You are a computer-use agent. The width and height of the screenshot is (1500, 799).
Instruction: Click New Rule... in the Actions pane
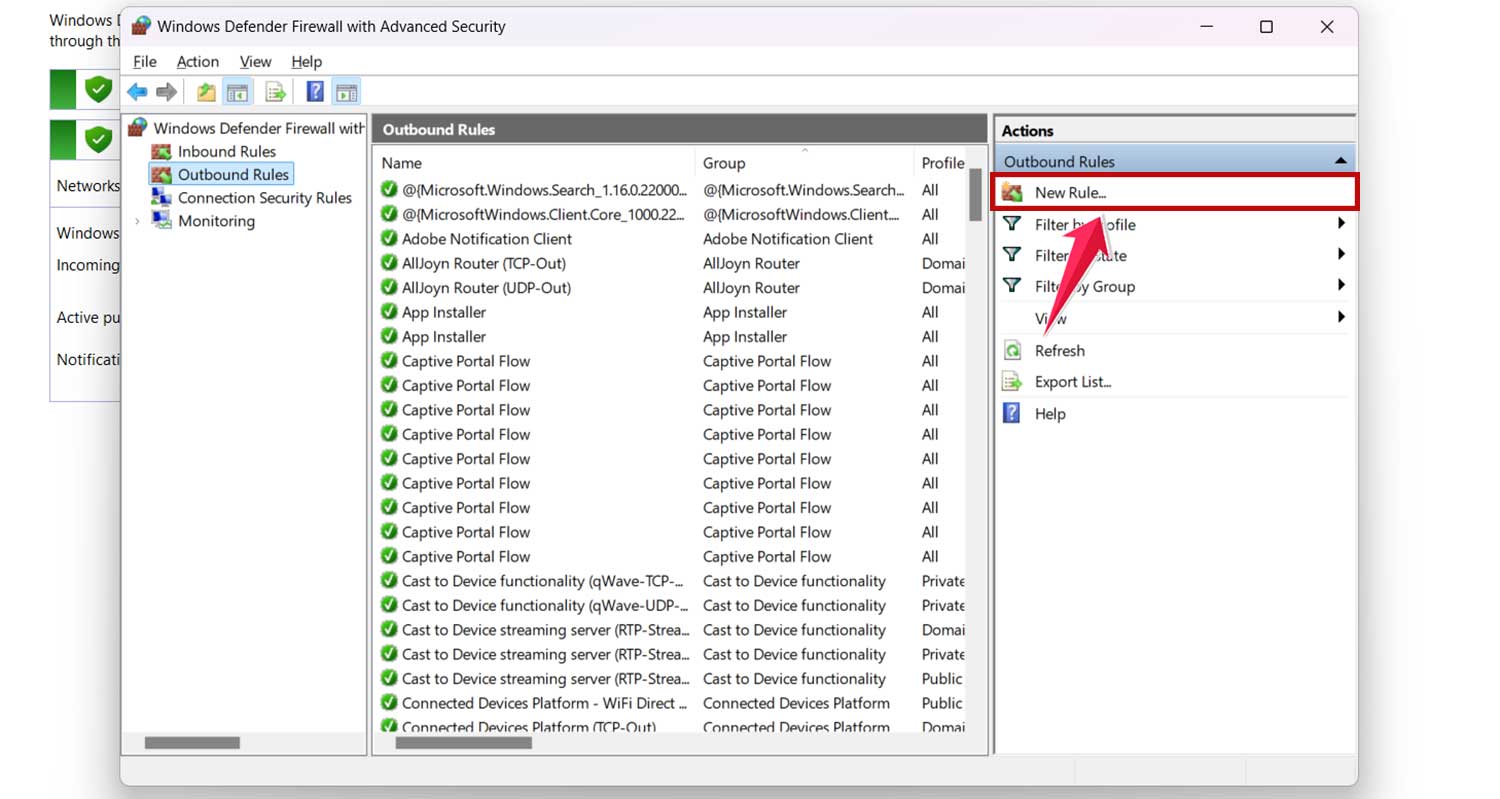(x=1070, y=193)
